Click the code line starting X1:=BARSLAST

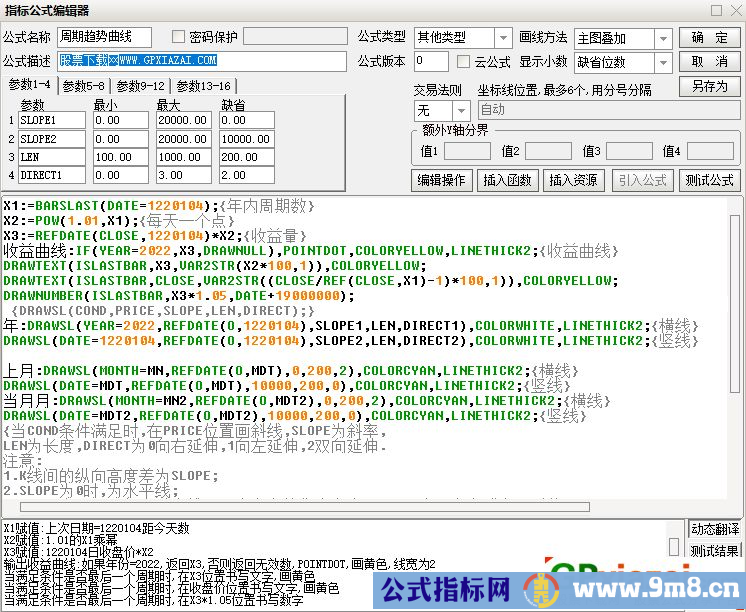(x=159, y=206)
